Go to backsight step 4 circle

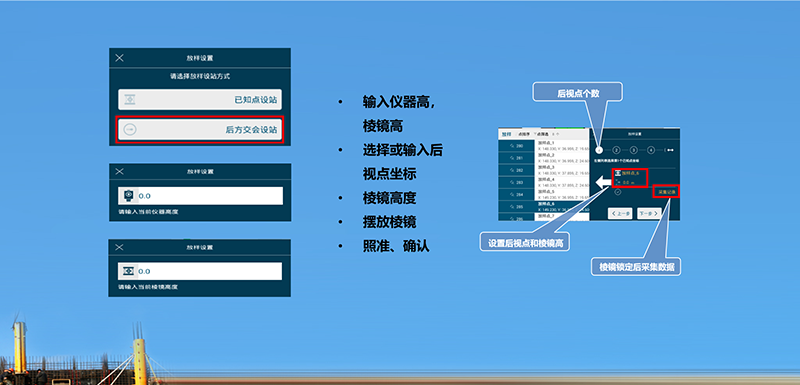[651, 150]
